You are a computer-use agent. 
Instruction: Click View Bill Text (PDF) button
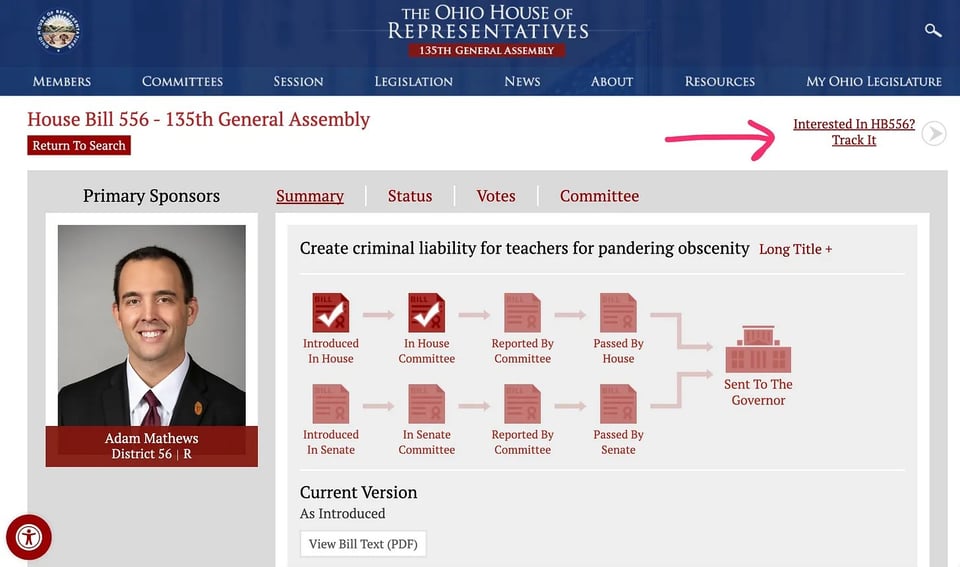[363, 544]
